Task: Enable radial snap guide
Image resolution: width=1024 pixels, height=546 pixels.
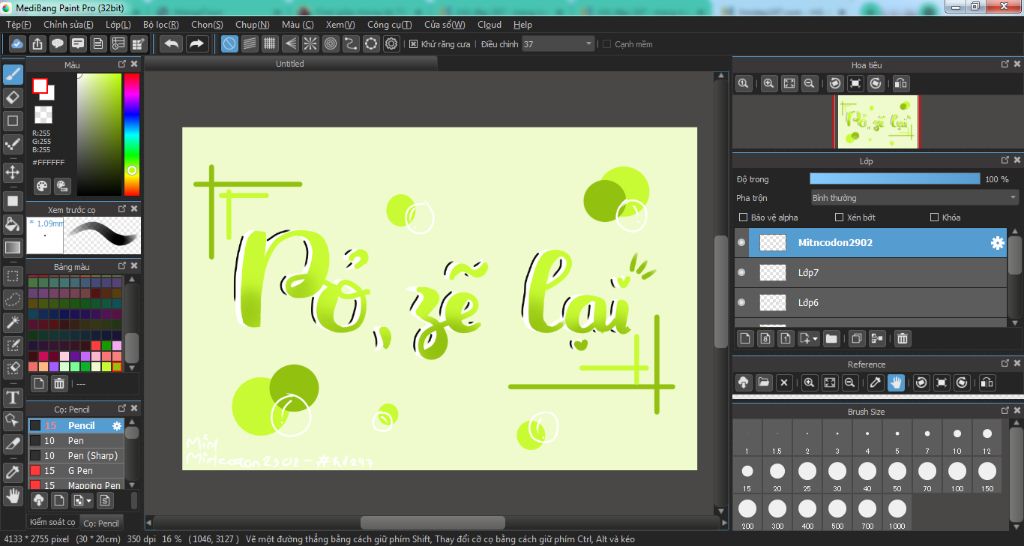Action: (310, 44)
